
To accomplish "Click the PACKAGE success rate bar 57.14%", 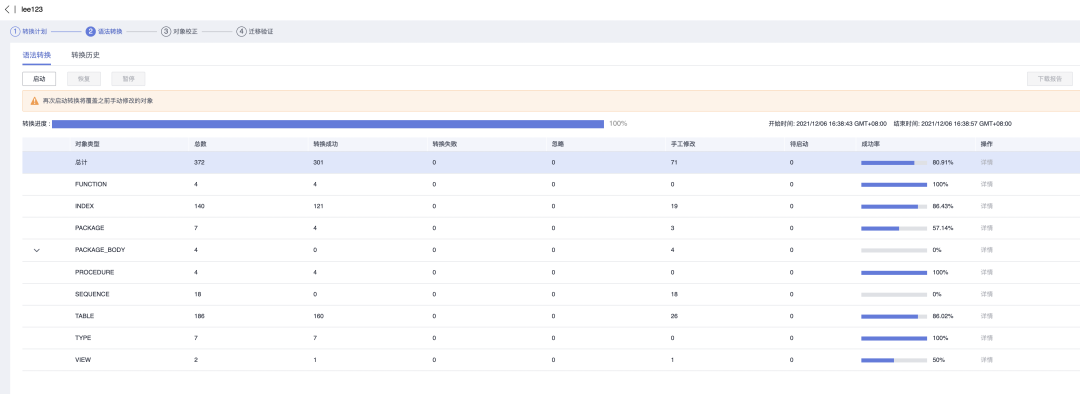I will [x=894, y=229].
